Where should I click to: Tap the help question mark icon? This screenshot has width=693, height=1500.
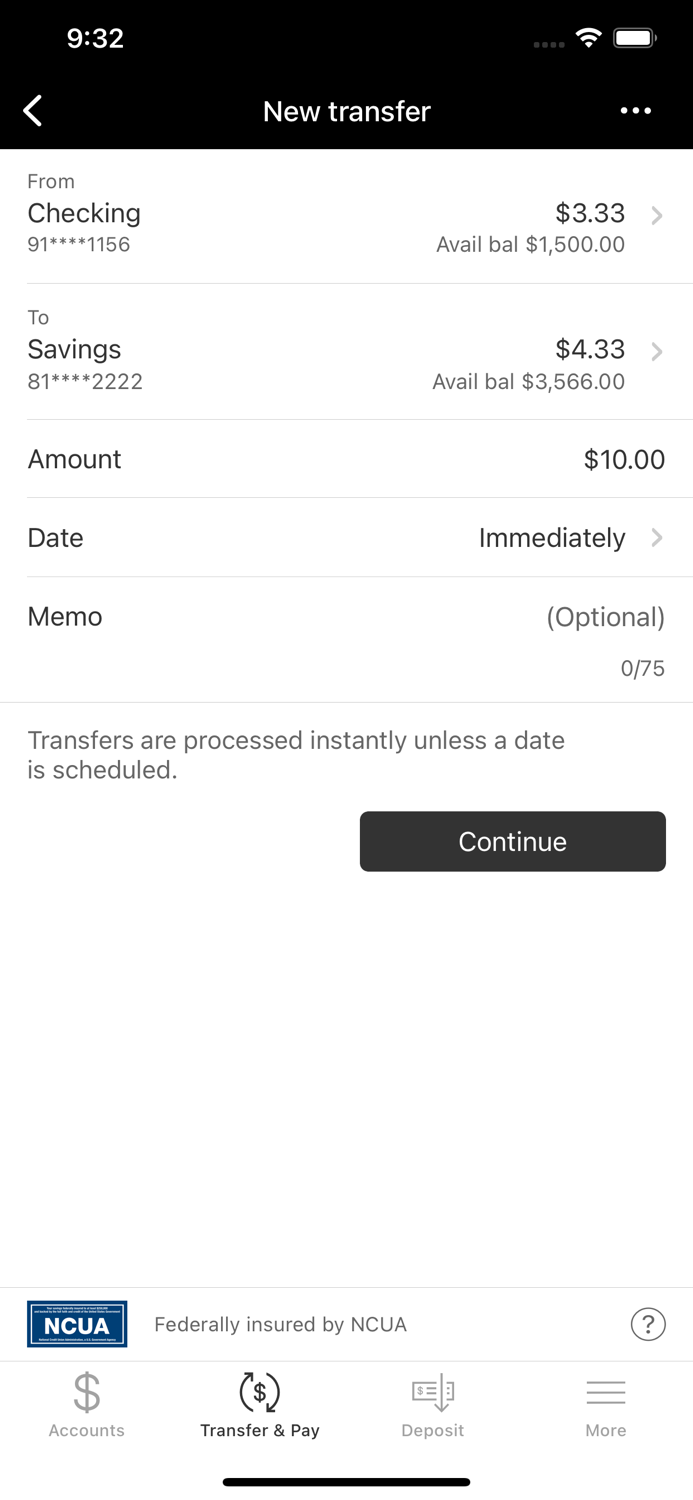coord(648,1324)
